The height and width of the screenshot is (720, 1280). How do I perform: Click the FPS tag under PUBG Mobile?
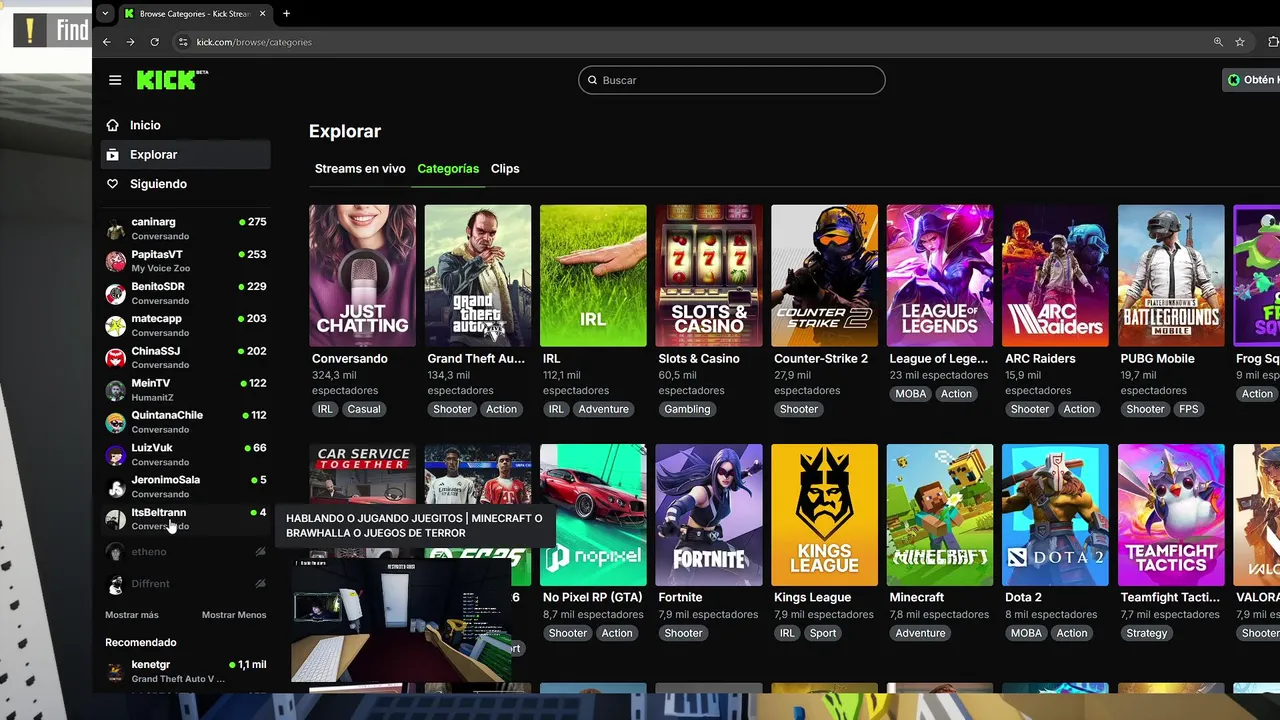(1188, 409)
